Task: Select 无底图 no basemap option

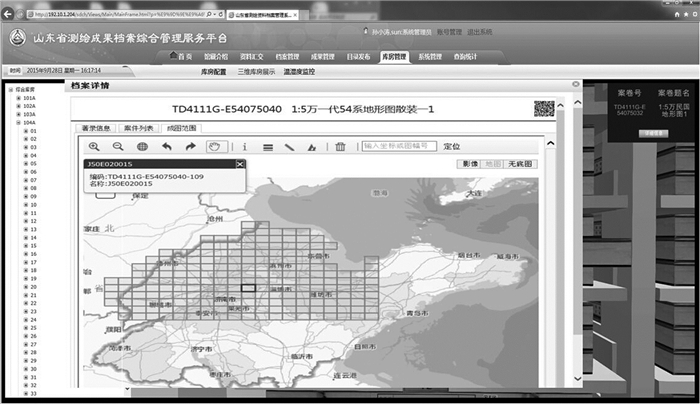Action: (x=521, y=163)
